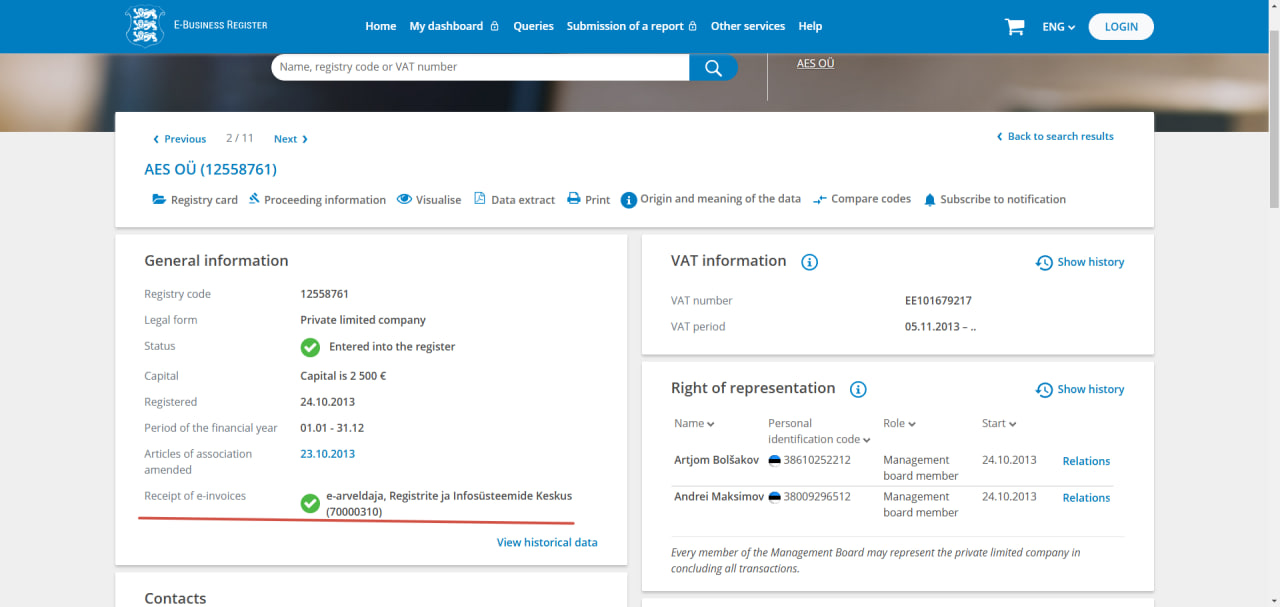Viewport: 1280px width, 607px height.
Task: Click the AES OÜ link near search bar
Action: [815, 63]
